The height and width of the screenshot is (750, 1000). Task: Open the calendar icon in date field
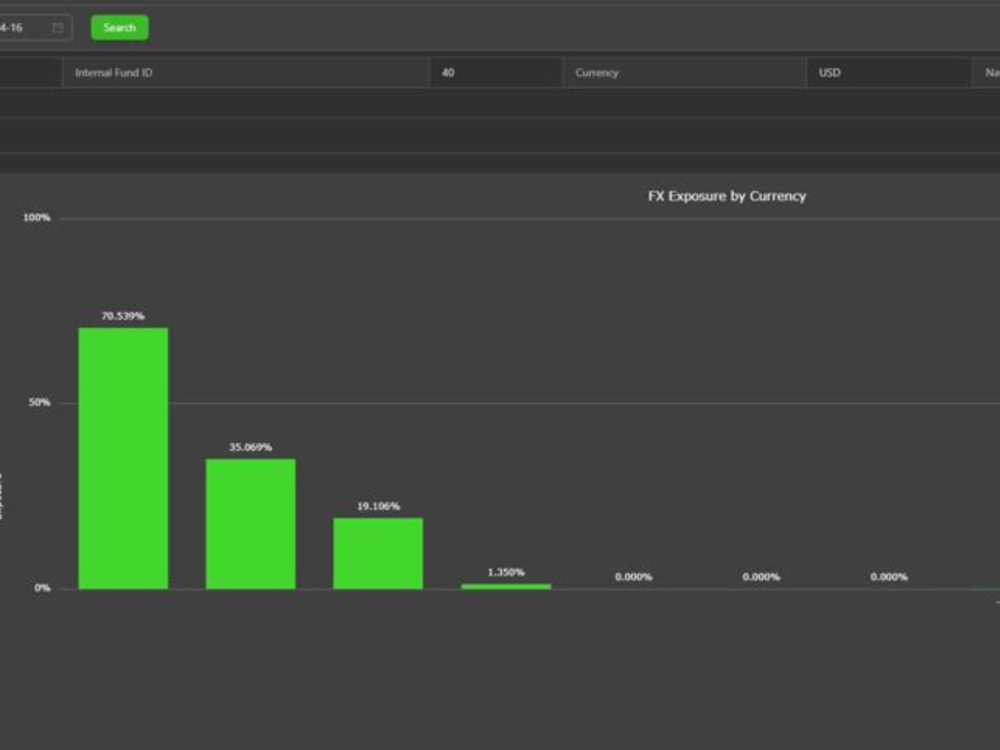coord(58,27)
